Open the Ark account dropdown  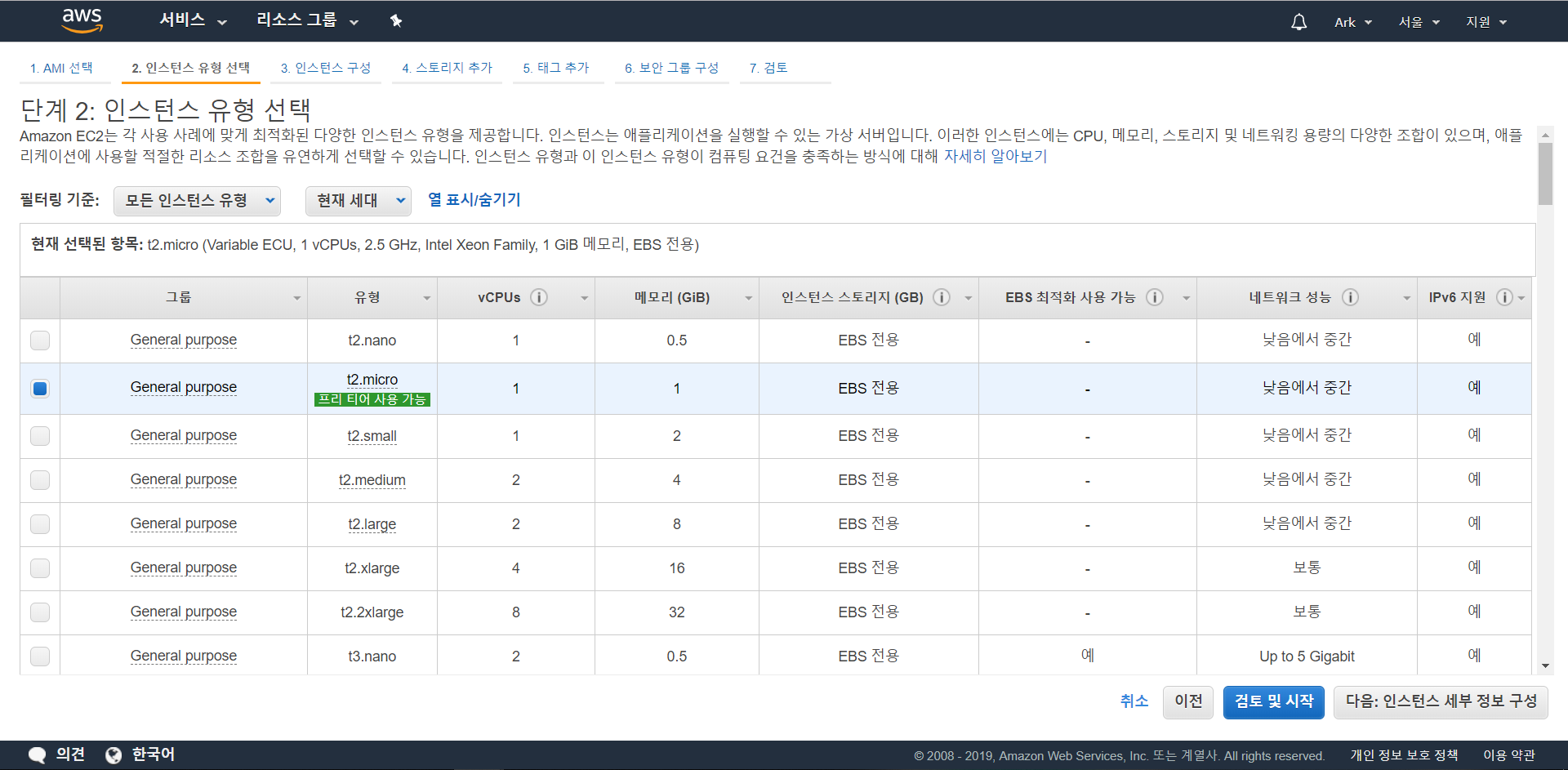tap(1352, 22)
